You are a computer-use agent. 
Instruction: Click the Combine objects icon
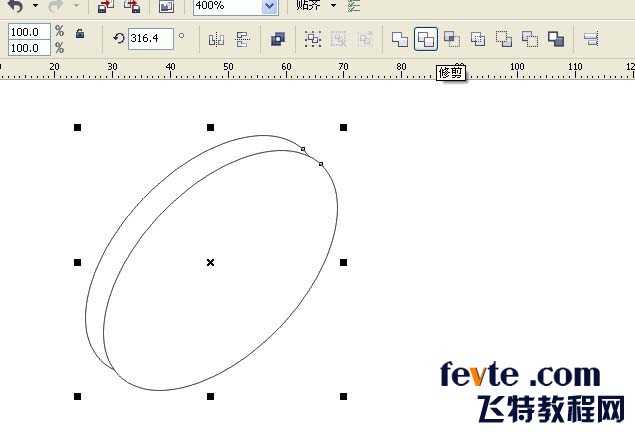278,39
